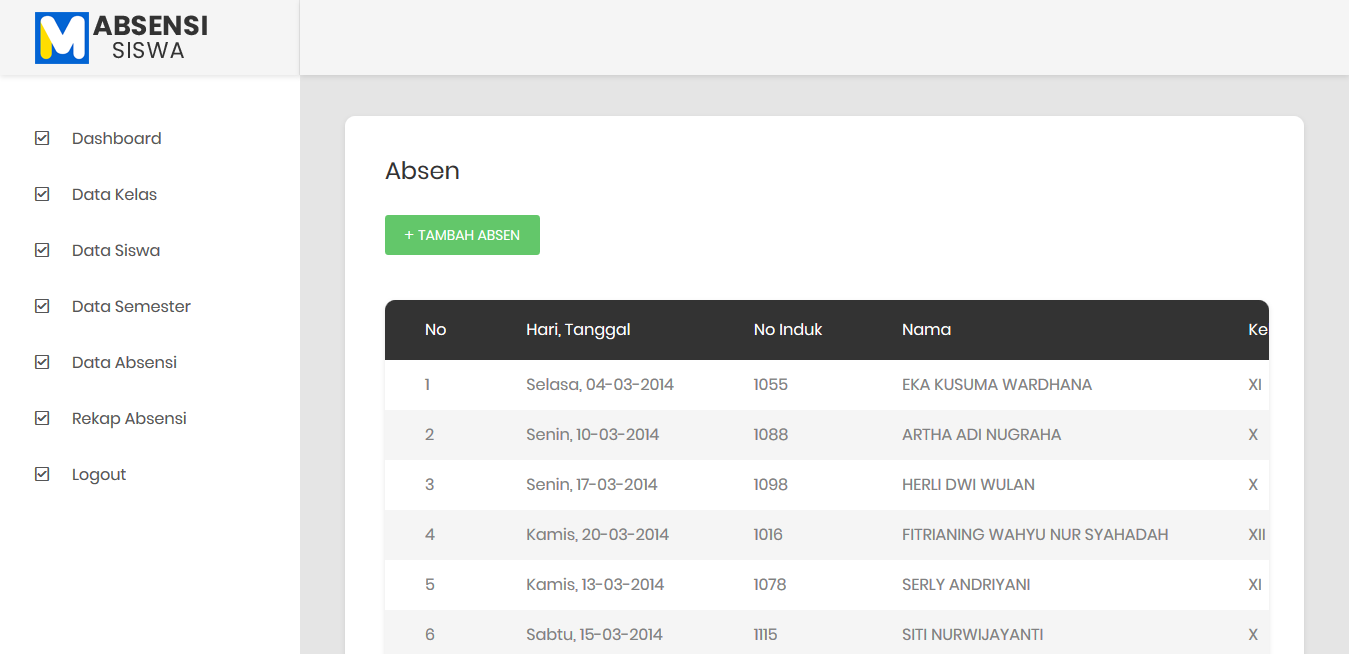1349x654 pixels.
Task: Select the date Kamis, 20-03-2014
Action: (597, 535)
